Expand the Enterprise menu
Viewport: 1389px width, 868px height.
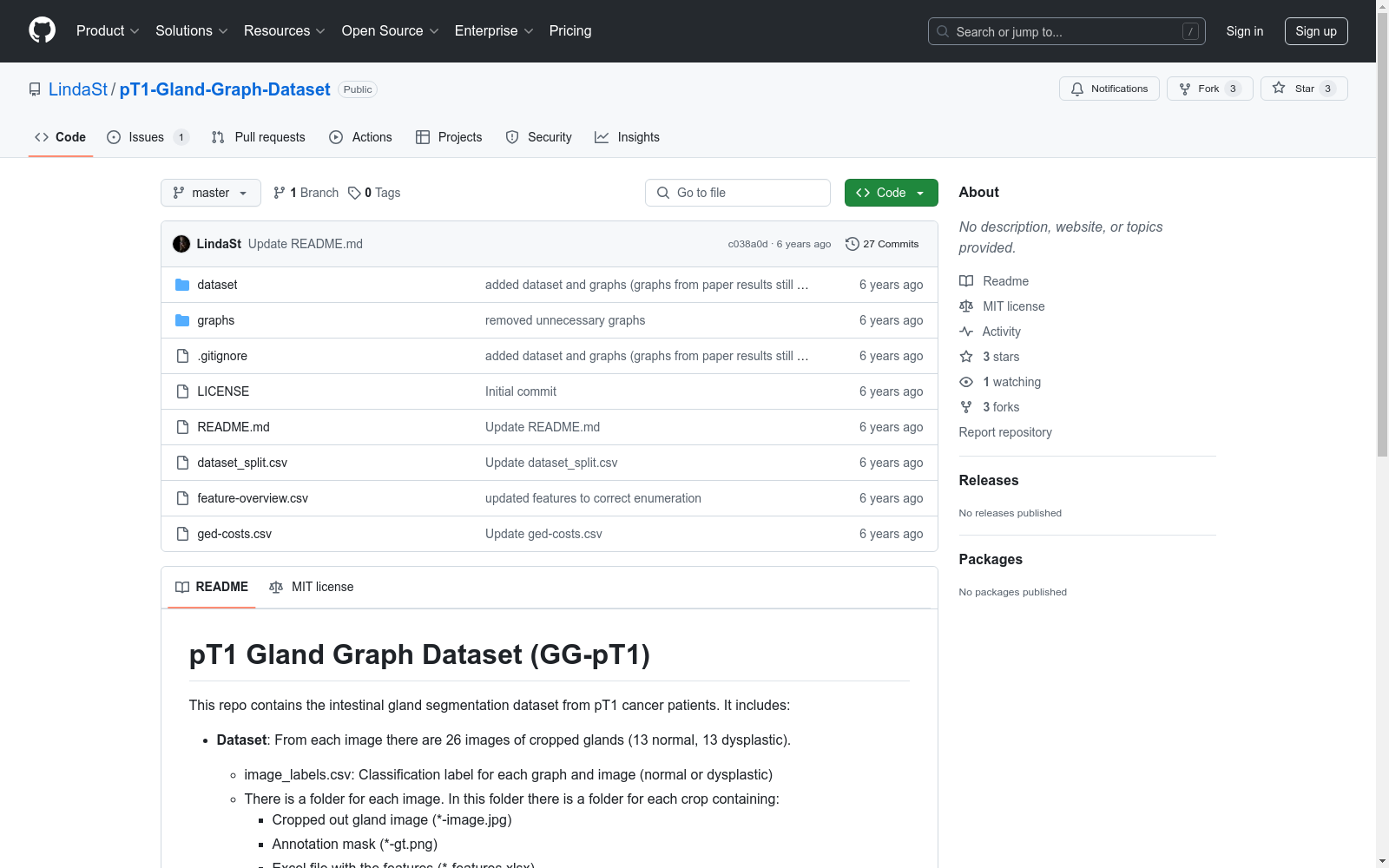pos(494,30)
